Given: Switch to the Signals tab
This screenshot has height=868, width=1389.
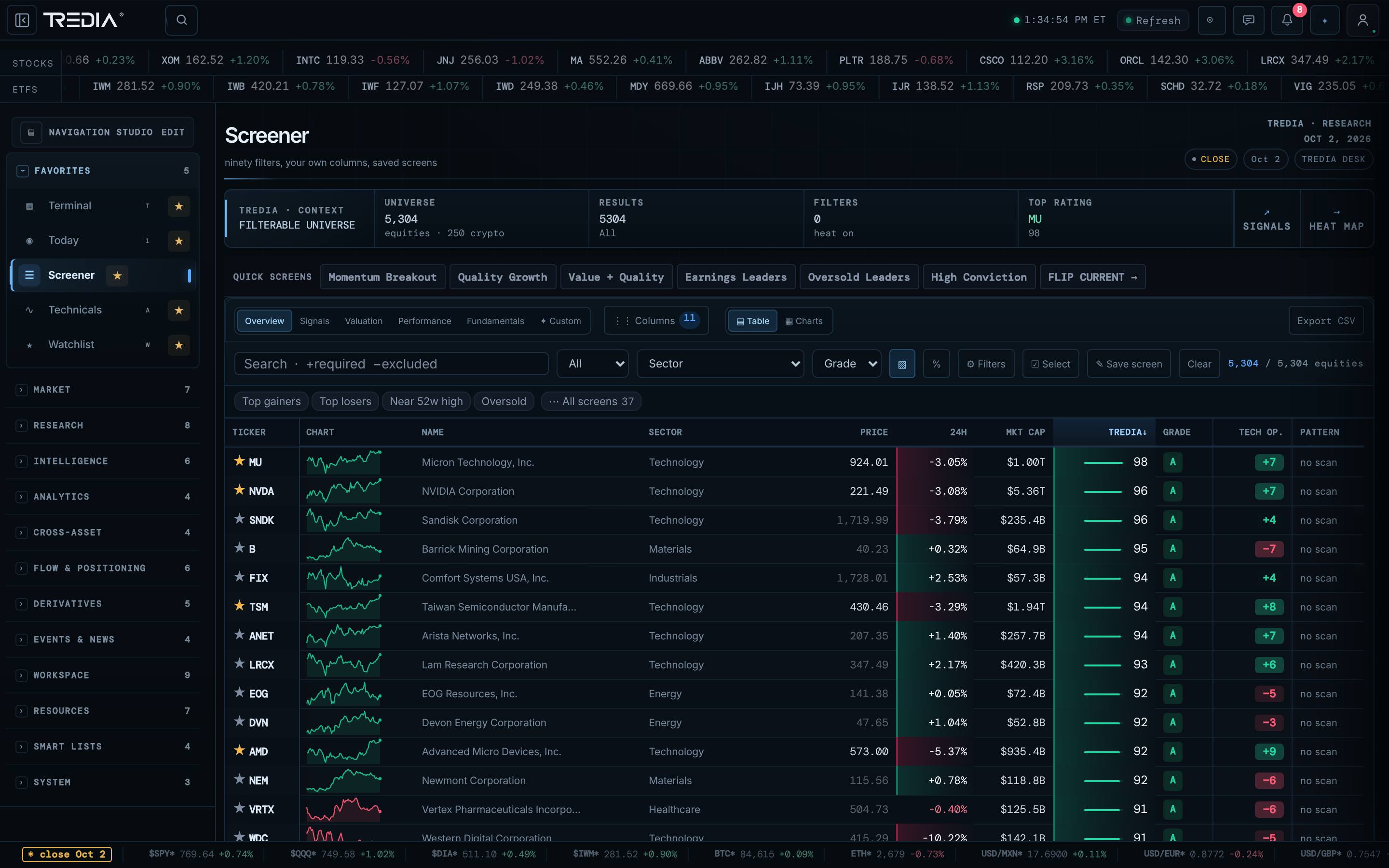Looking at the screenshot, I should (314, 321).
